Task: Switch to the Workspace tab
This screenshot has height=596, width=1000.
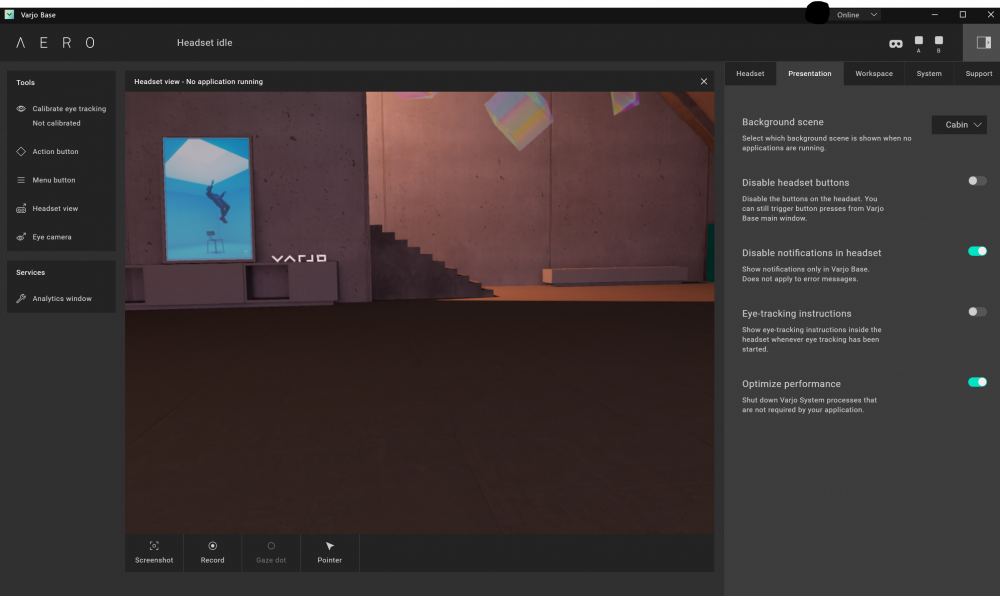Action: 873,73
